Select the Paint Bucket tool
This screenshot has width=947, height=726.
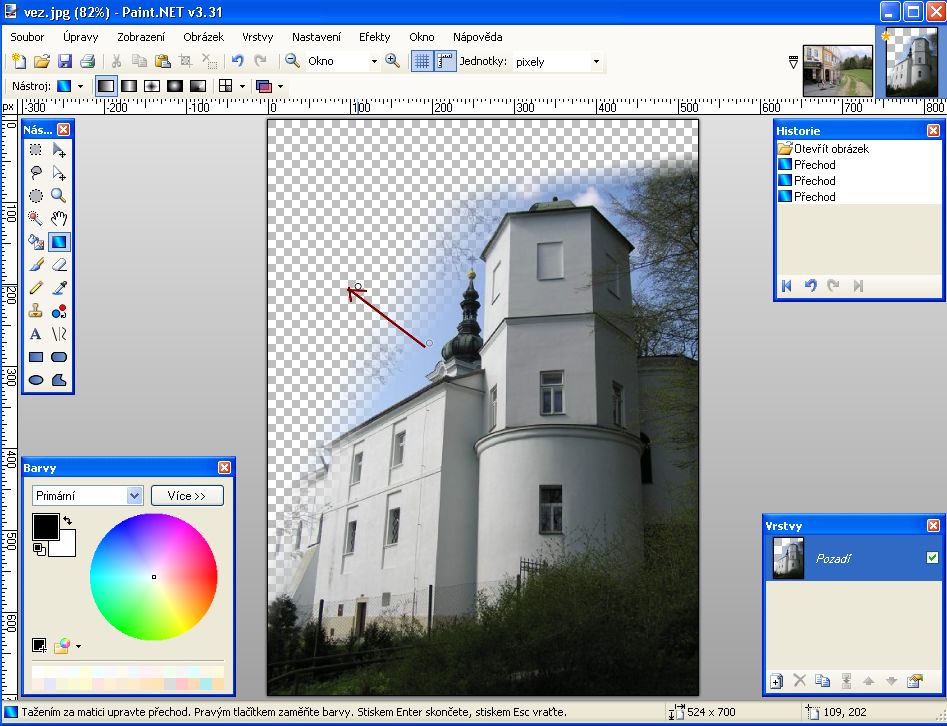[36, 242]
